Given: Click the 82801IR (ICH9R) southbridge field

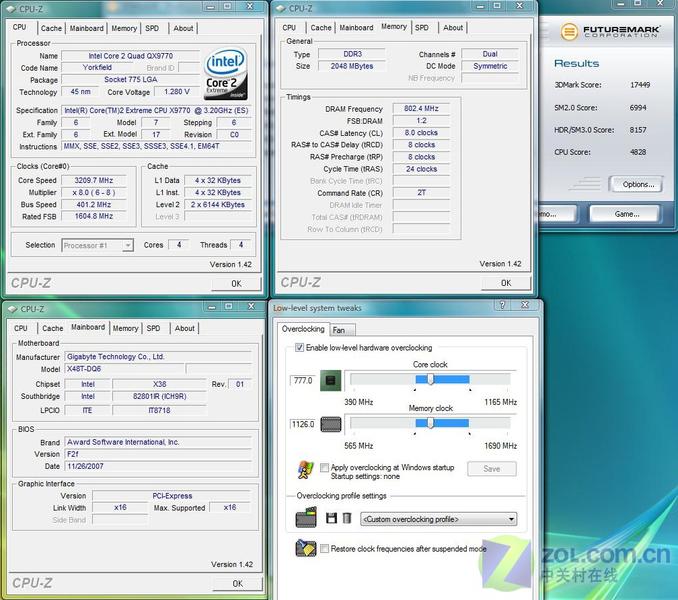Looking at the screenshot, I should 160,396.
